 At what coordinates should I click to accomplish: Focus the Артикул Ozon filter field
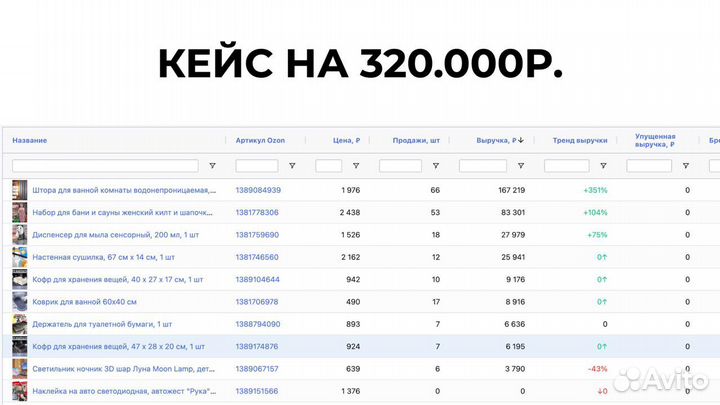[x=257, y=166]
